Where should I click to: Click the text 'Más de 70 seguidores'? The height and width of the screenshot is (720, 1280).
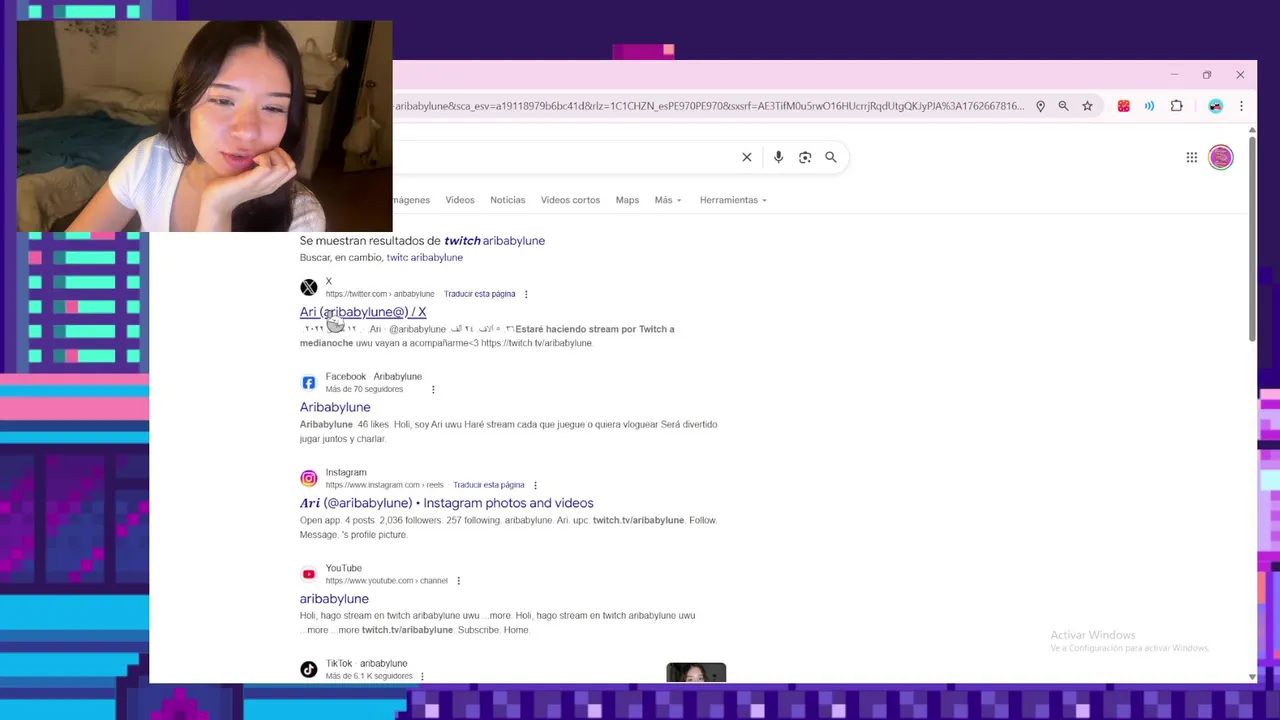[x=364, y=389]
